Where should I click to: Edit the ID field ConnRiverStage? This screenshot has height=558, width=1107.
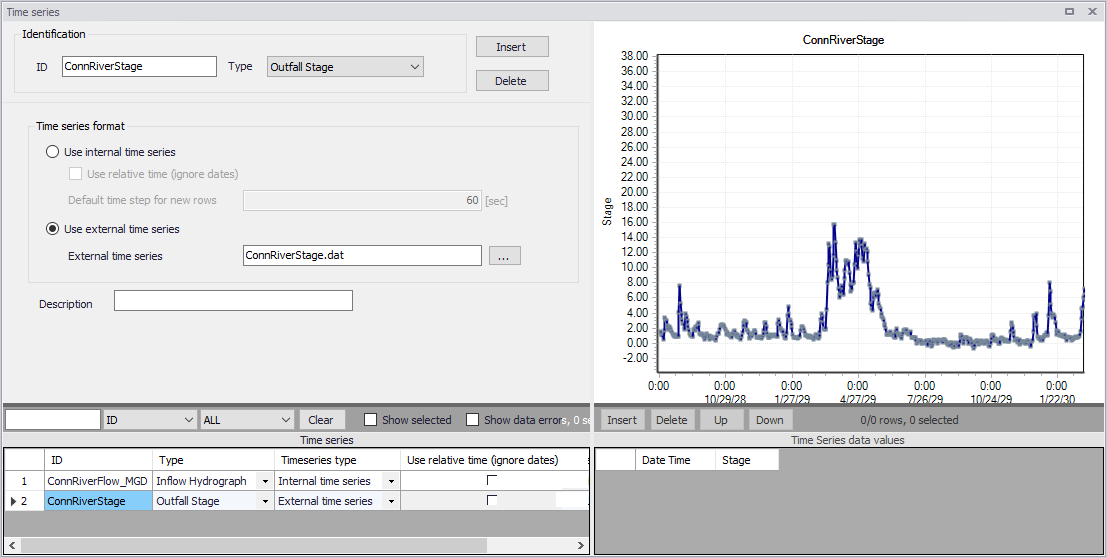[139, 66]
